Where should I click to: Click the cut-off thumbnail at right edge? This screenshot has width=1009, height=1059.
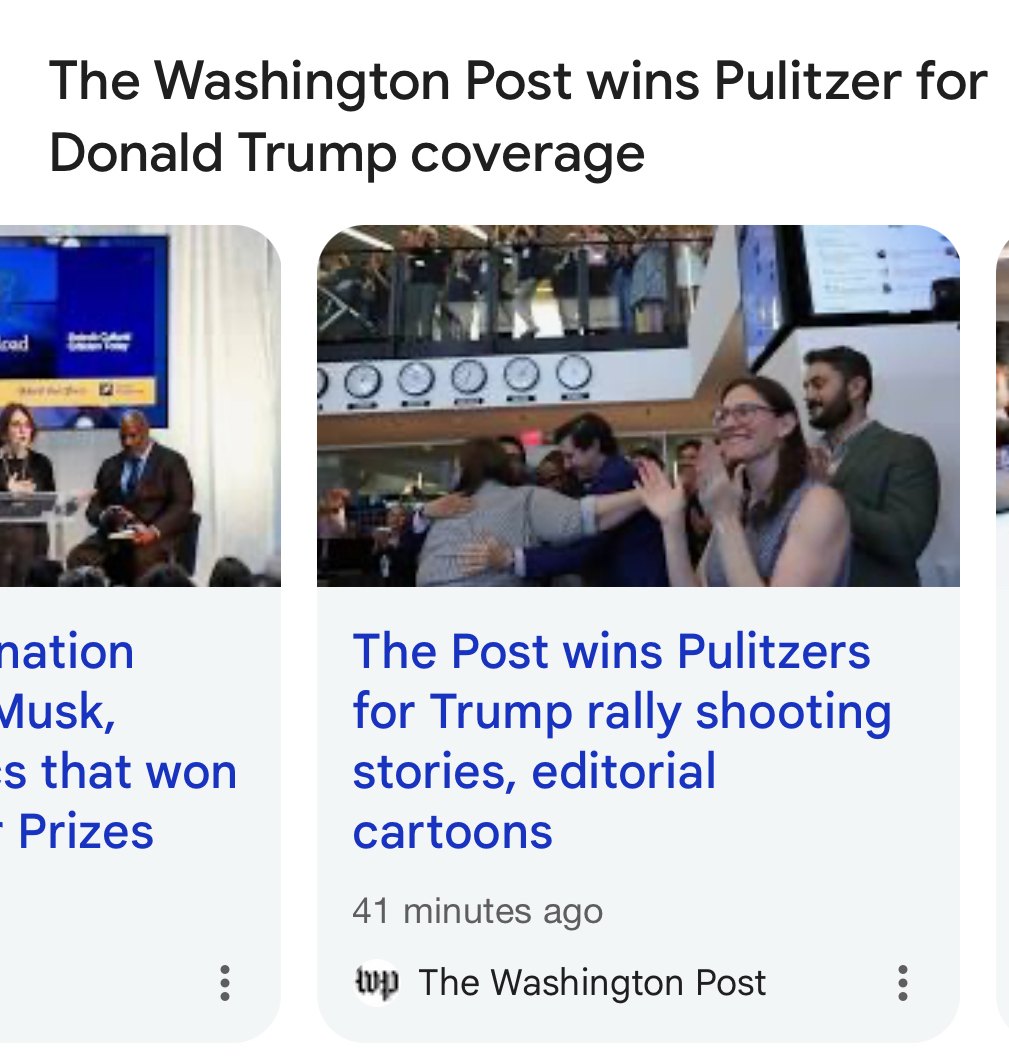pyautogui.click(x=1002, y=400)
